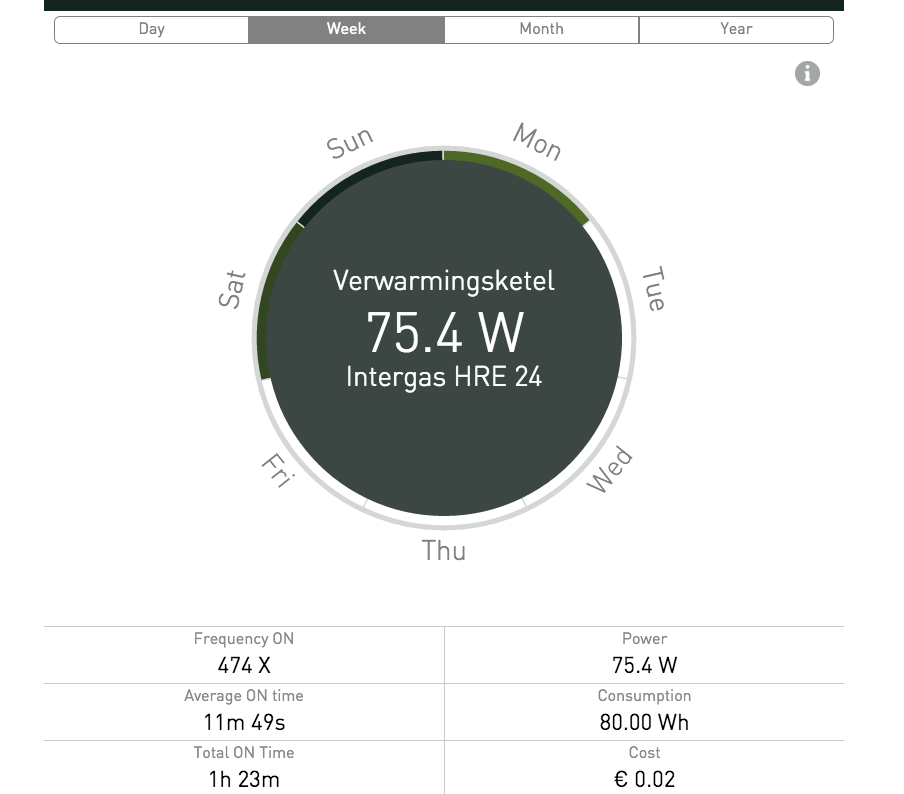Screen dimensions: 904x794
Task: Switch to the Month tab
Action: [541, 29]
